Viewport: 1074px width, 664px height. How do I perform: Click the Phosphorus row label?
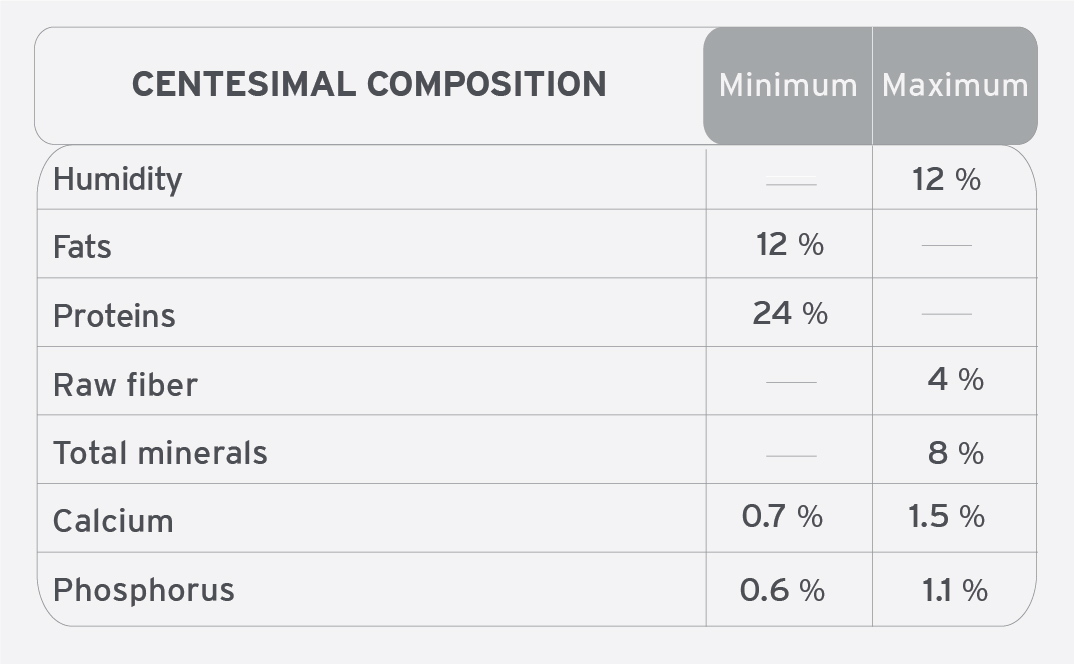point(144,590)
